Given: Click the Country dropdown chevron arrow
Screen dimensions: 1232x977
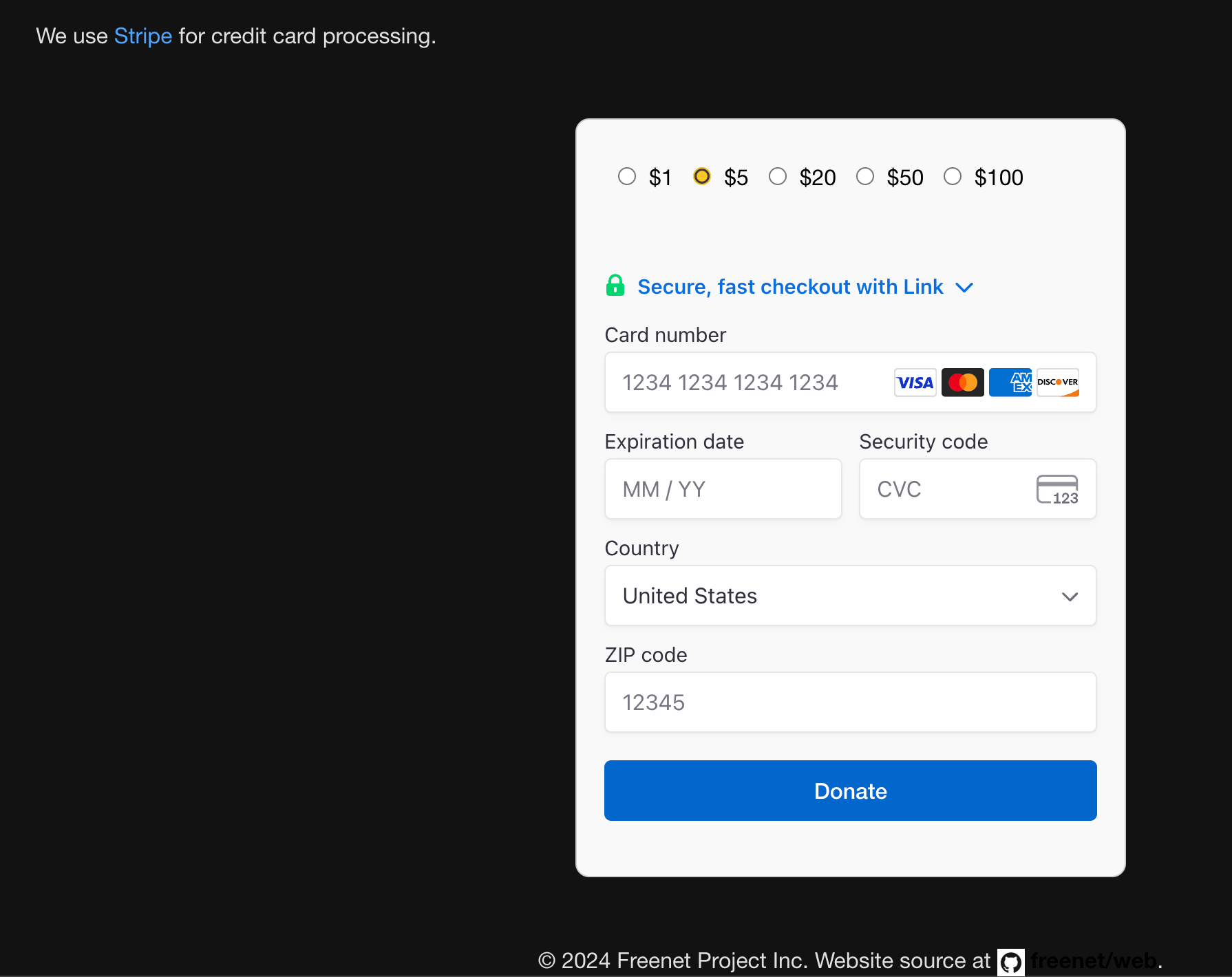Looking at the screenshot, I should point(1070,597).
